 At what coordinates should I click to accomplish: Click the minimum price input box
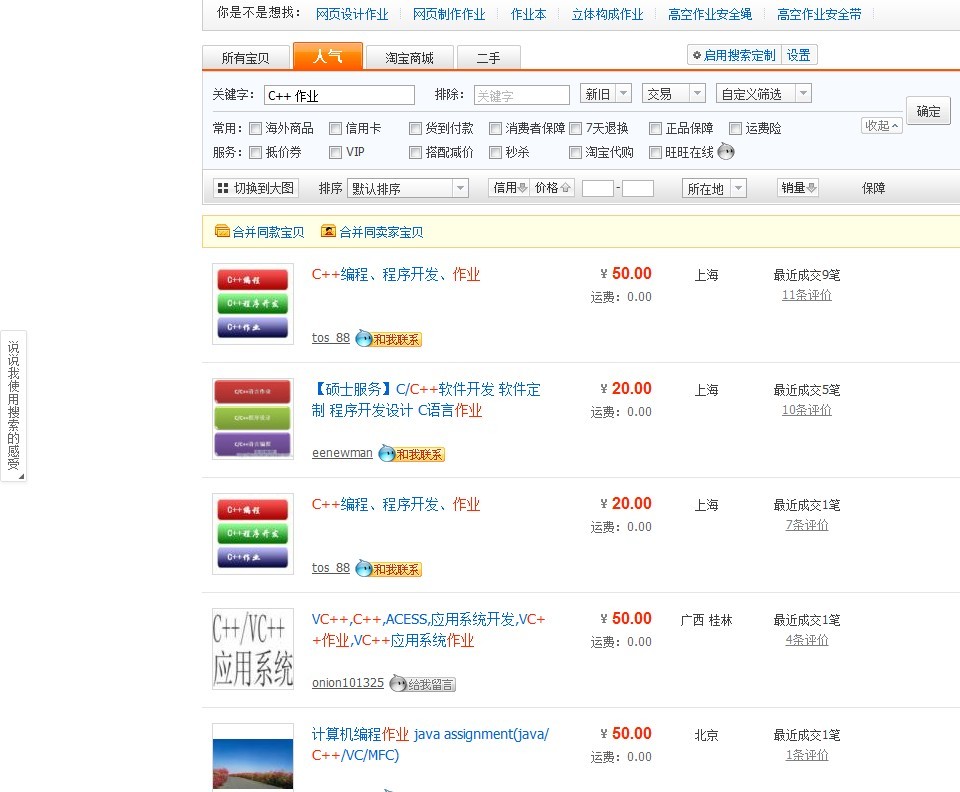598,188
